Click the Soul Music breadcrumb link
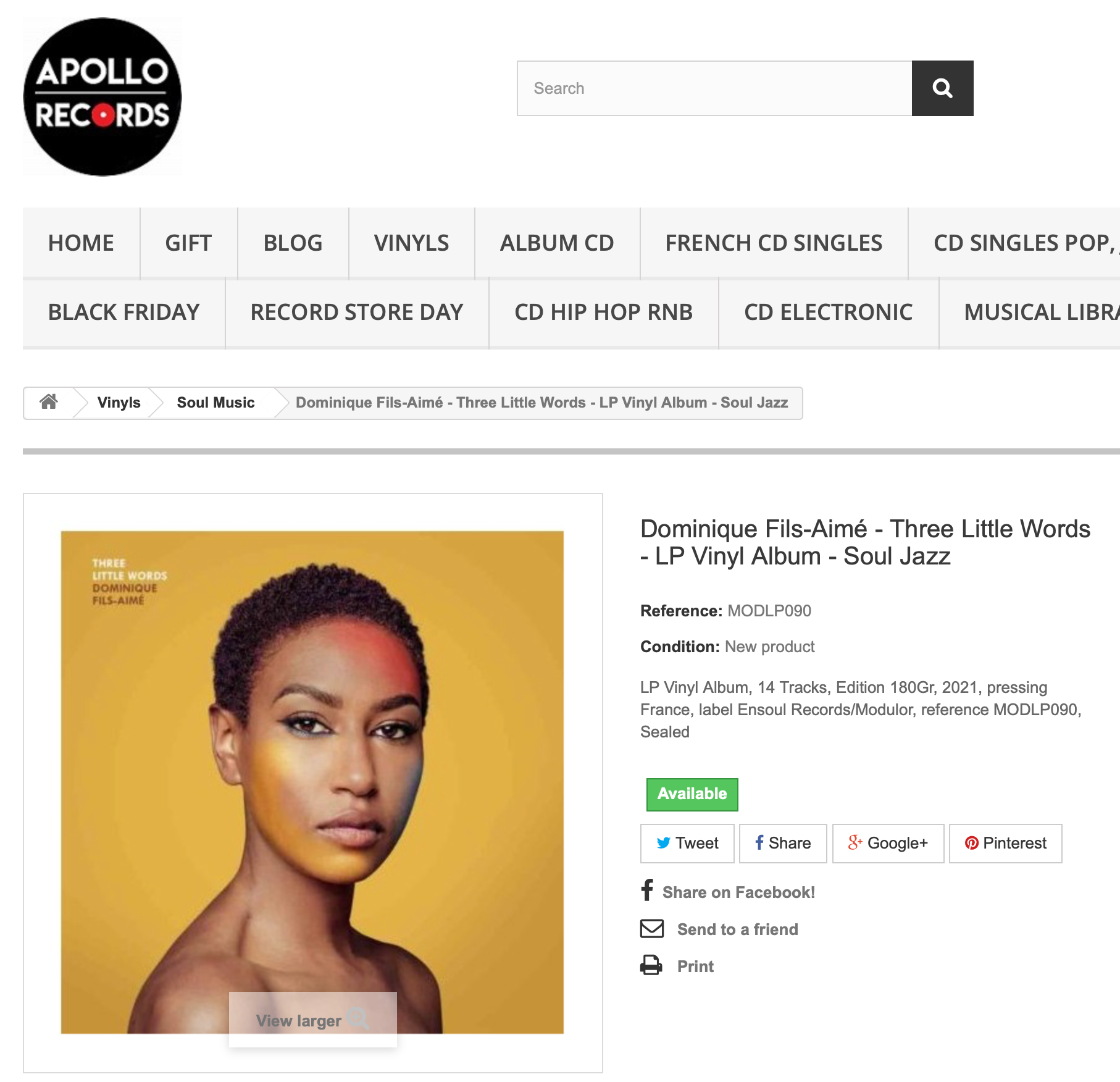Screen dimensions: 1120x1082 [x=215, y=403]
